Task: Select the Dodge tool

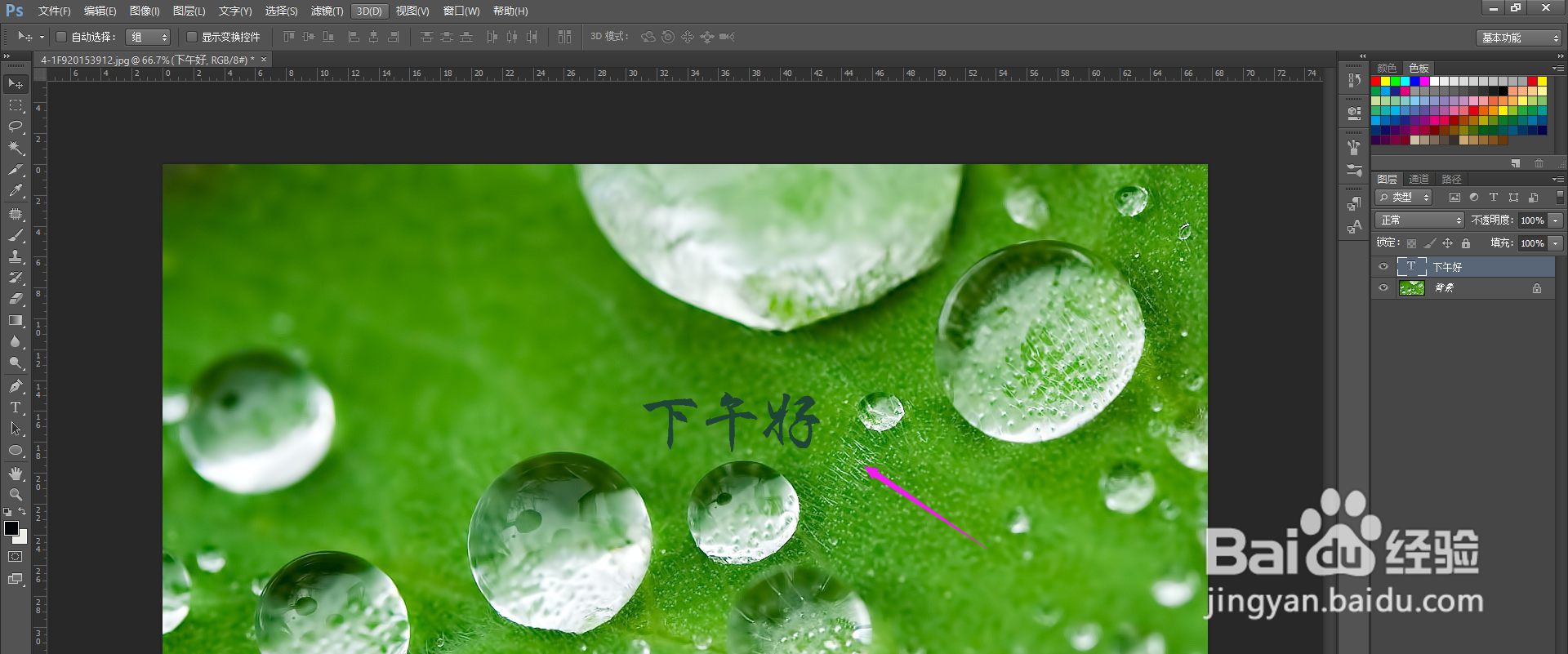Action: 16,363
